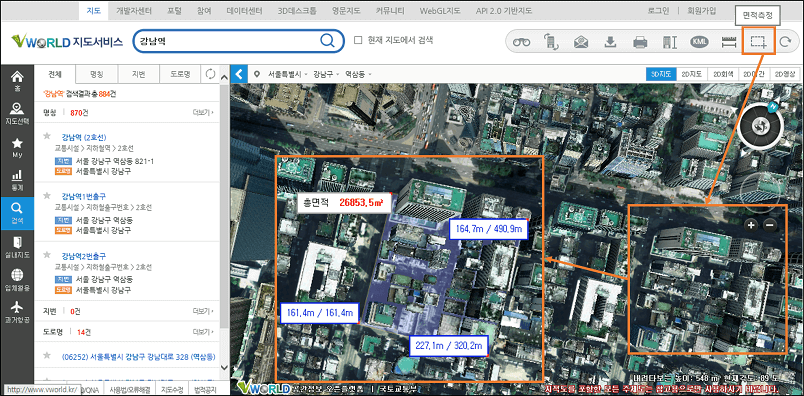Select the 도로명 results tab
Viewport: 804px width, 396px height.
pyautogui.click(x=180, y=74)
